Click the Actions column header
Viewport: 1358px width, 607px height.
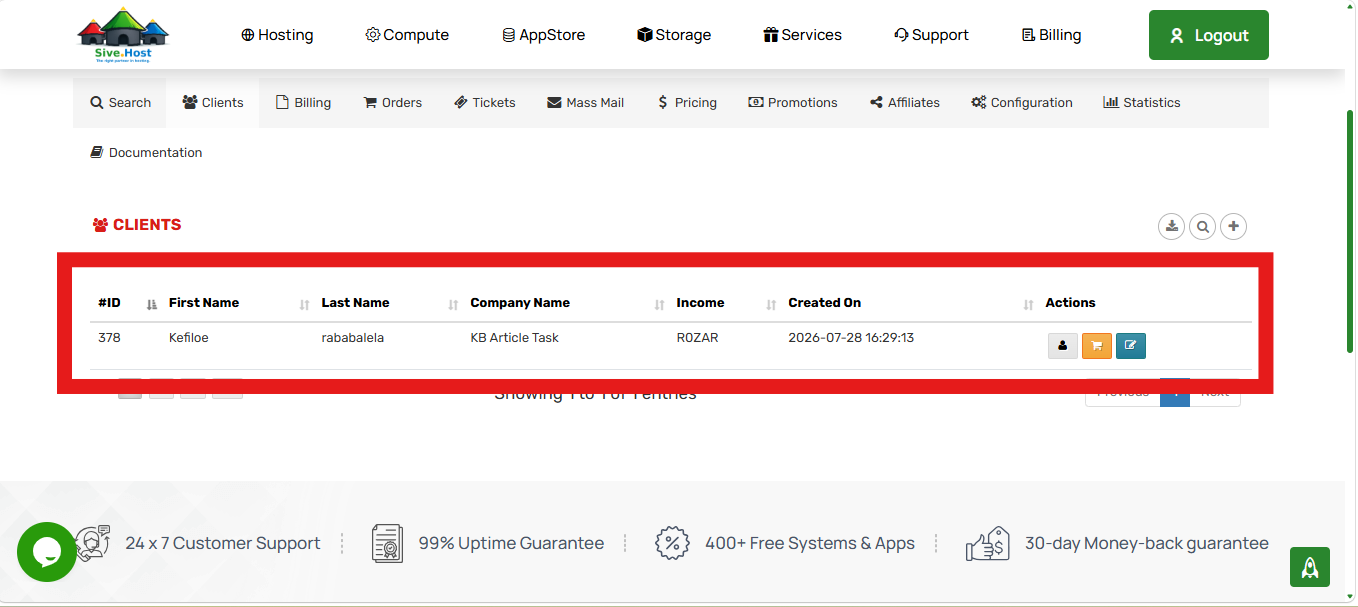pyautogui.click(x=1070, y=303)
